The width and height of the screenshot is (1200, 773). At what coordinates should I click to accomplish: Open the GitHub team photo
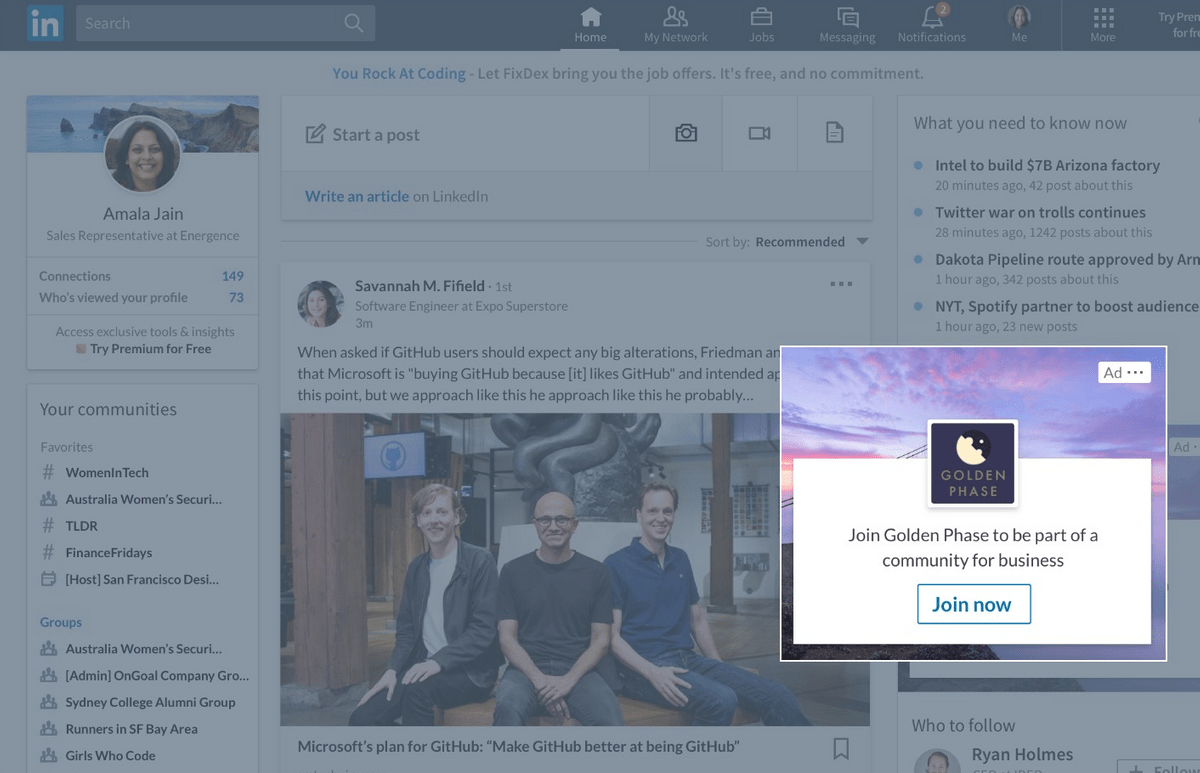point(575,570)
